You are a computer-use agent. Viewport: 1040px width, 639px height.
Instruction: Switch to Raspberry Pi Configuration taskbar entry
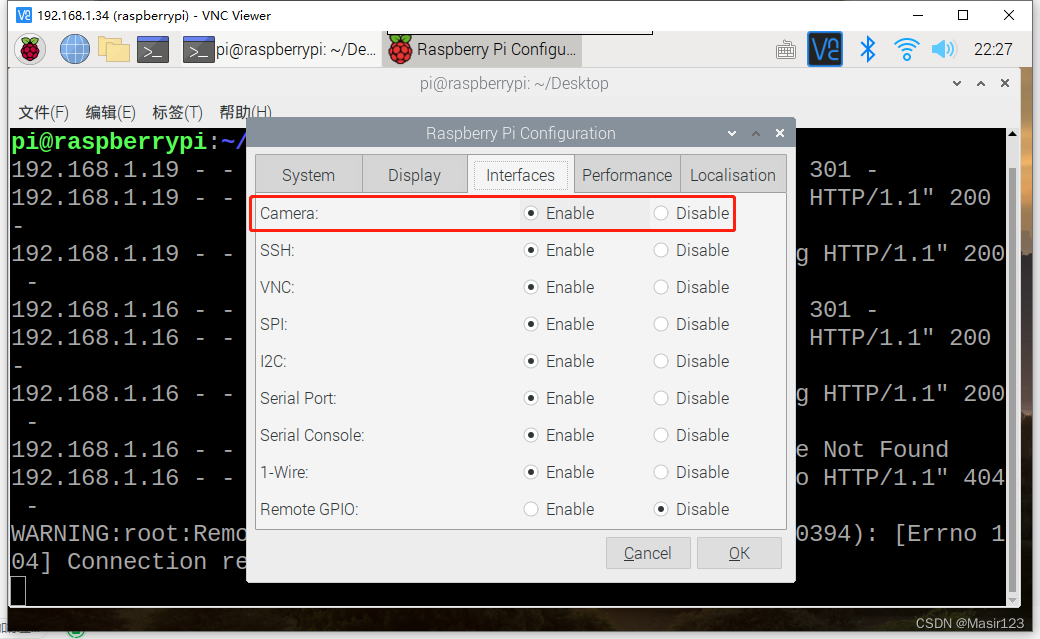click(482, 50)
